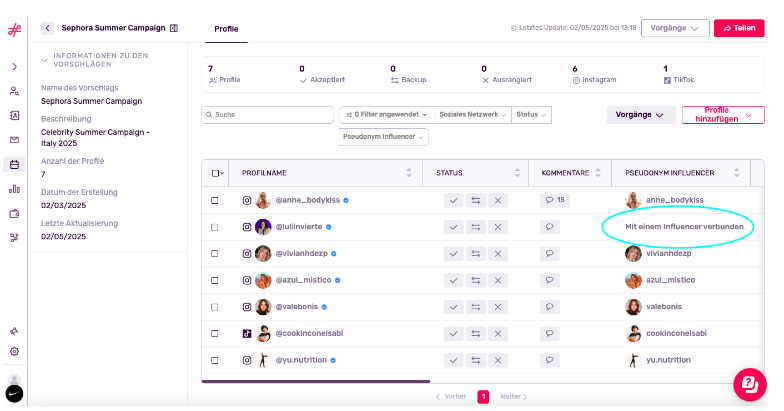The width and height of the screenshot is (784, 411).
Task: Click the 1 TikTok stat
Action: (x=678, y=74)
